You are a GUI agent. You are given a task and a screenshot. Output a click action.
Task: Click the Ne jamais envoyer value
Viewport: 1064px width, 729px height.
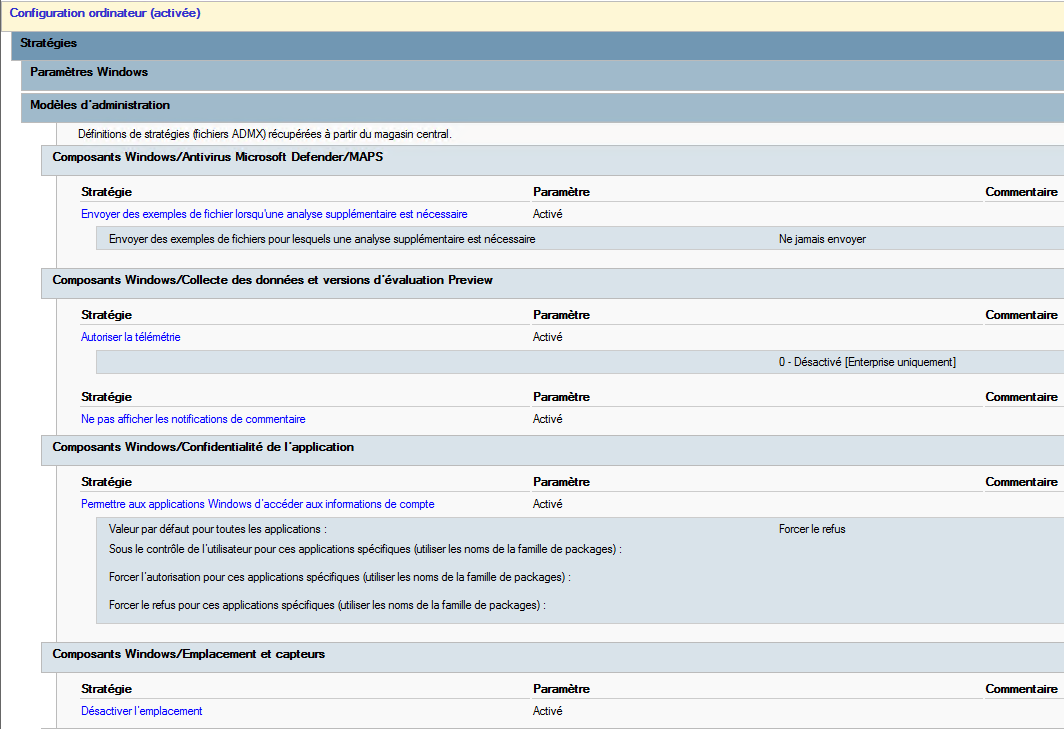click(x=822, y=240)
